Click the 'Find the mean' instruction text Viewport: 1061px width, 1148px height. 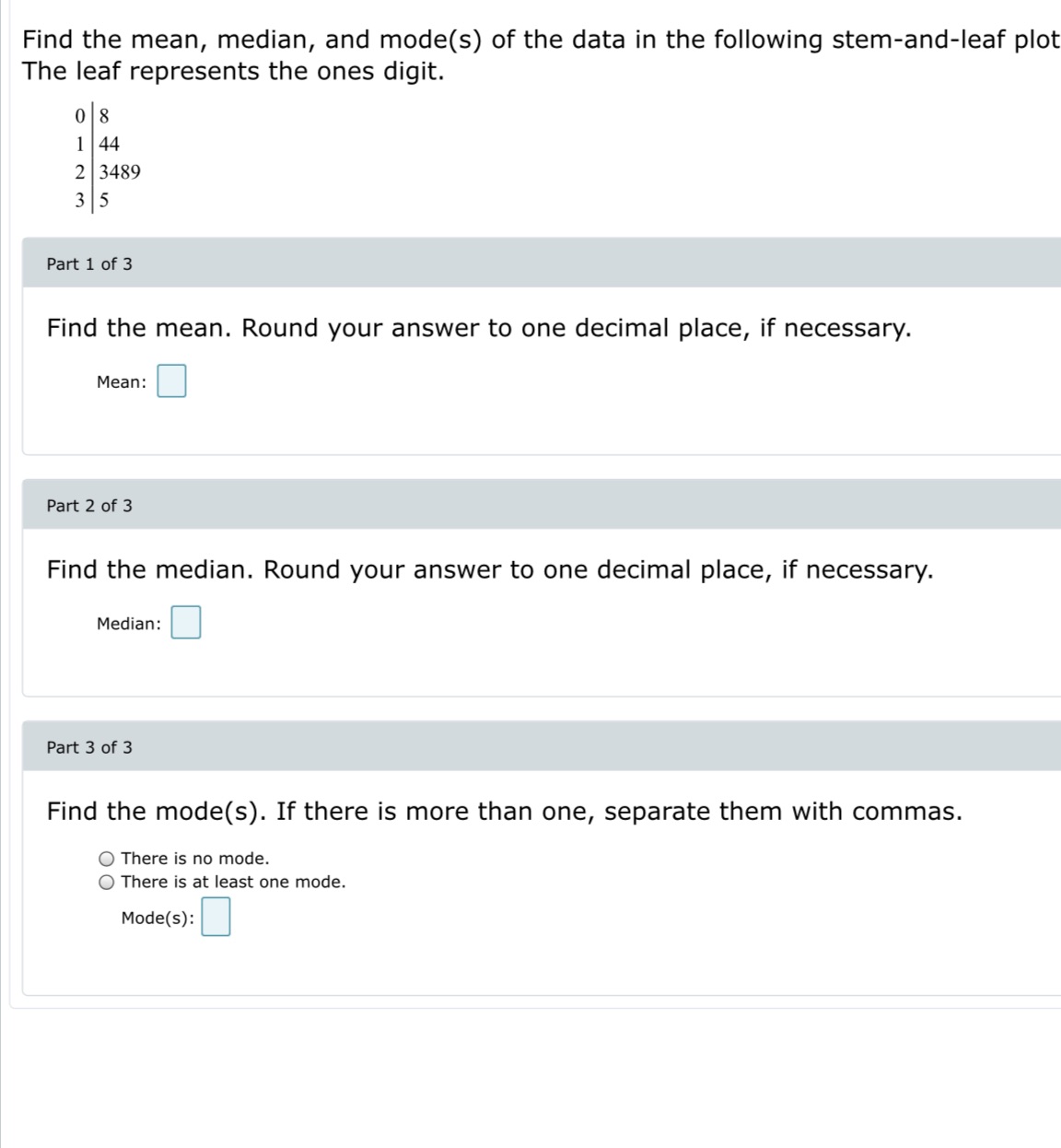click(x=478, y=327)
